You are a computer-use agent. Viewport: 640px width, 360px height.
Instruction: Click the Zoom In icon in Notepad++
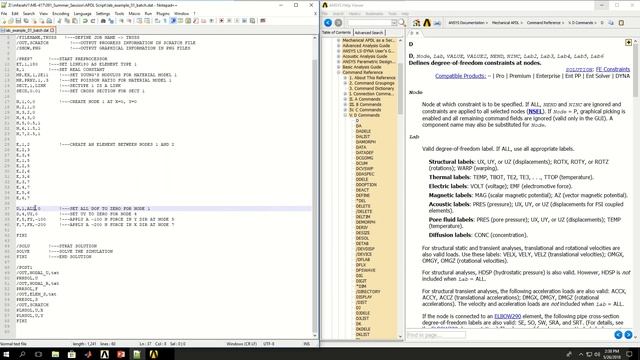[121, 21]
